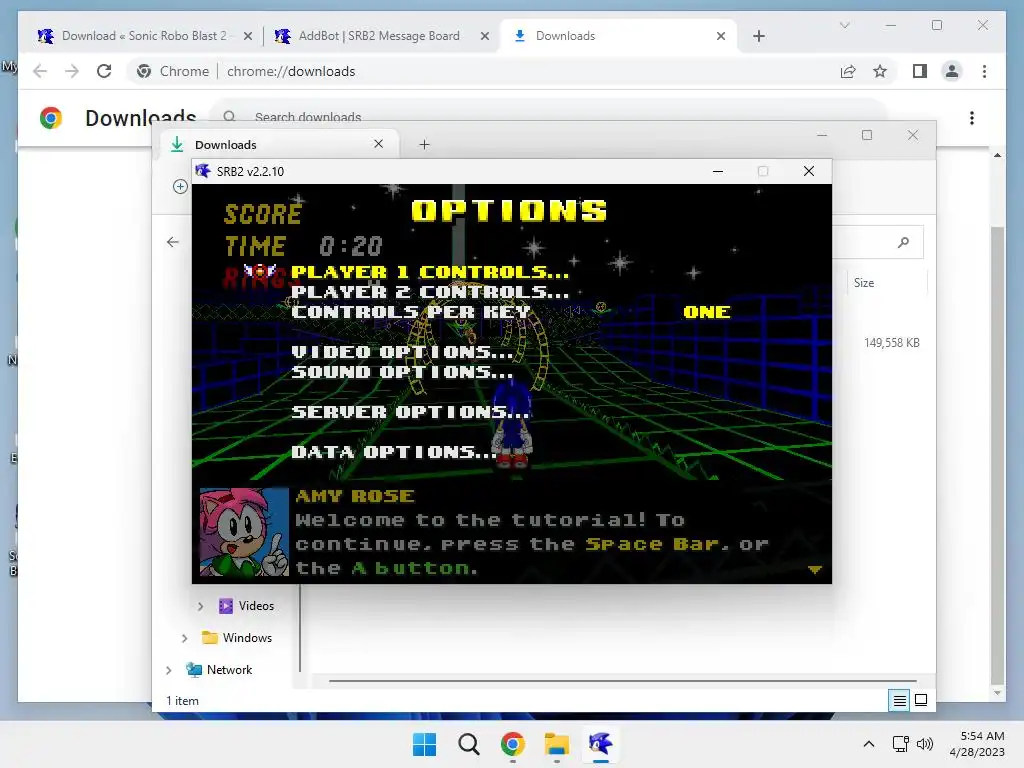1024x768 pixels.
Task: Close the Sonic Robo Blast 2 download tab
Action: click(x=248, y=36)
